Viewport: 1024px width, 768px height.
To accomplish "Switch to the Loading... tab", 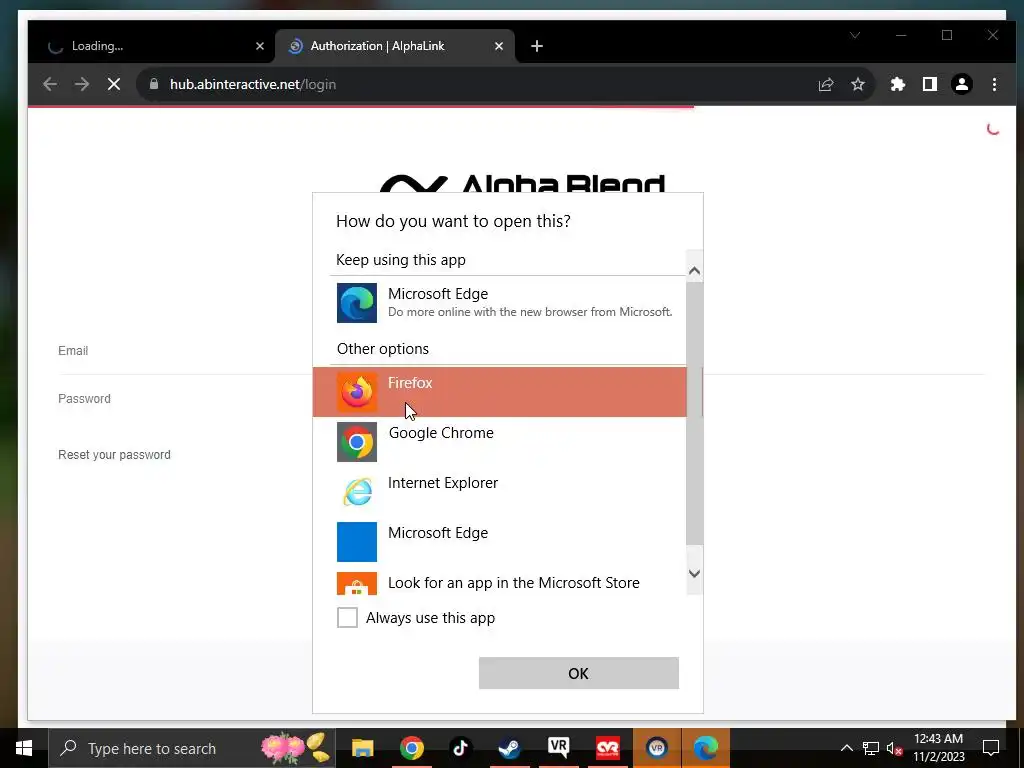I will tap(150, 46).
